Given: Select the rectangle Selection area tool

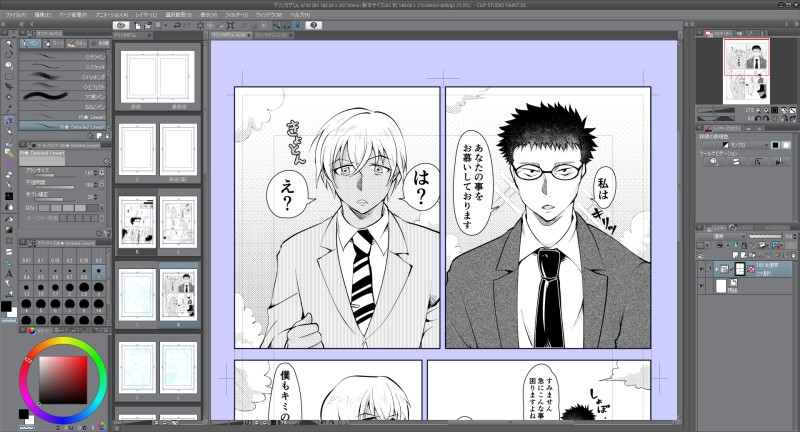Looking at the screenshot, I should [9, 77].
